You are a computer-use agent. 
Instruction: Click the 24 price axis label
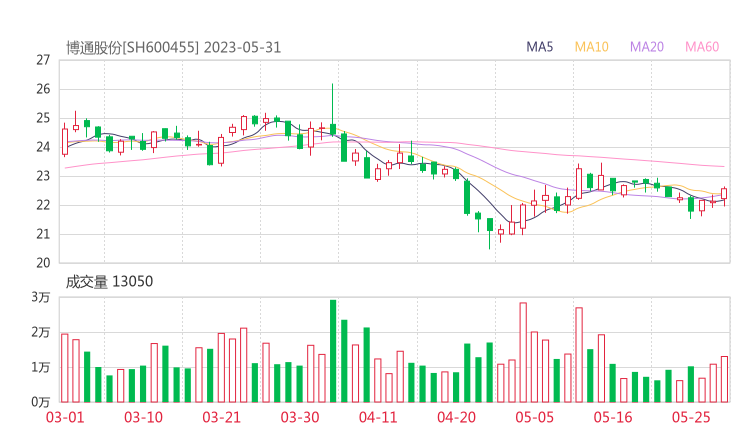[43, 147]
